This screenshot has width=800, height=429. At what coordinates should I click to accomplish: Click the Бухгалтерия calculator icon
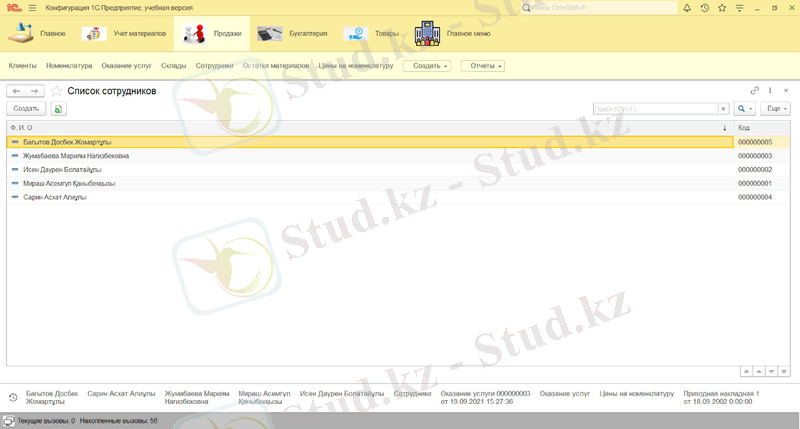(x=270, y=34)
